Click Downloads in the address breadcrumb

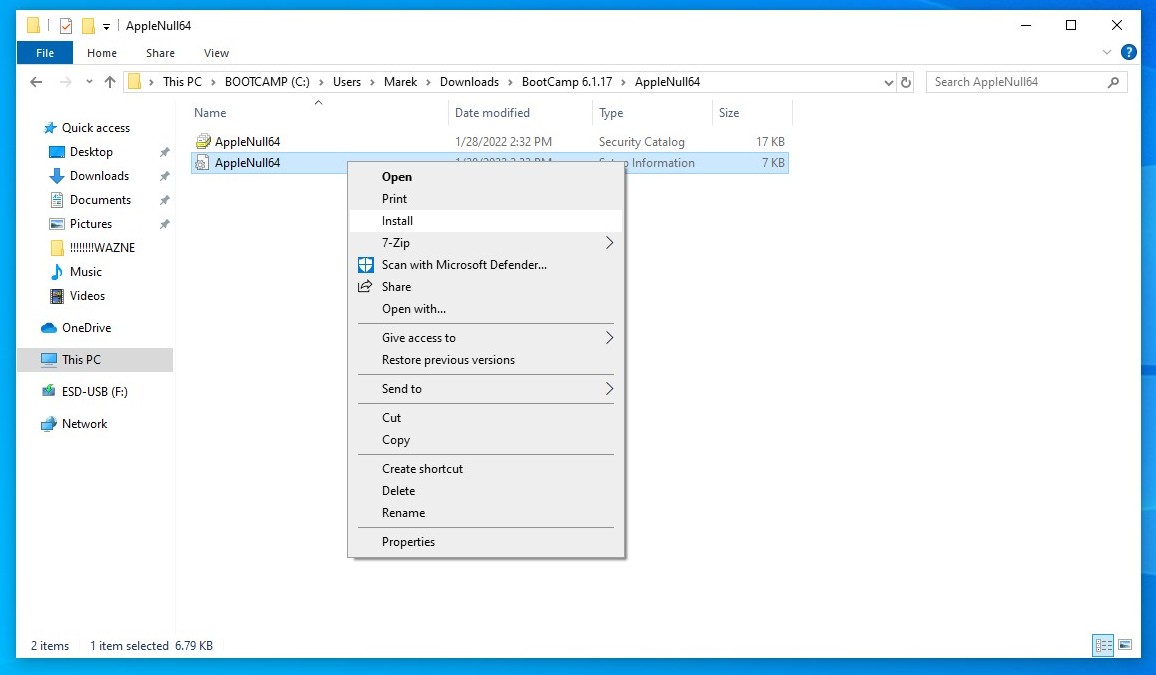469,82
